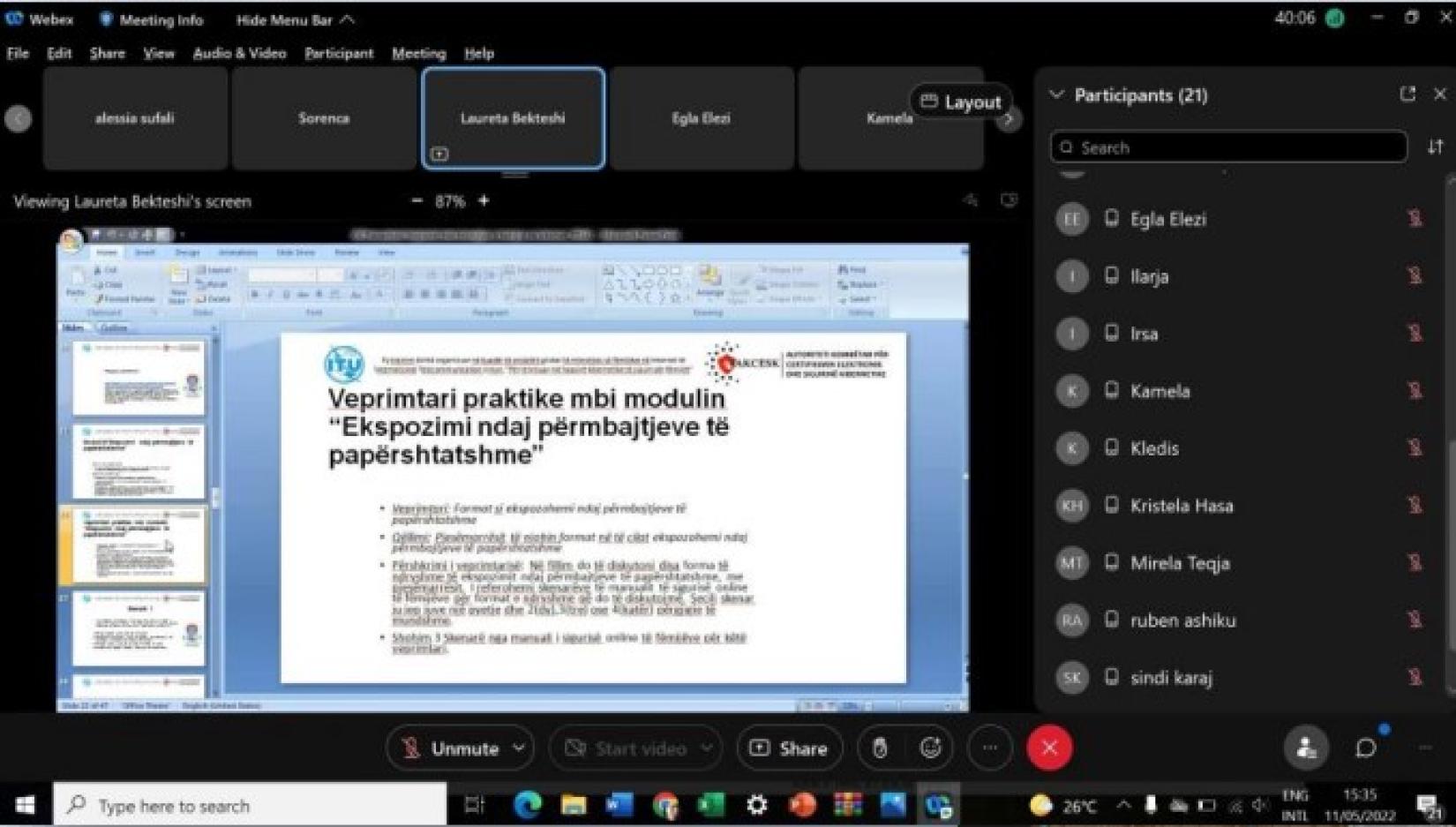Click the Share button

(x=789, y=748)
